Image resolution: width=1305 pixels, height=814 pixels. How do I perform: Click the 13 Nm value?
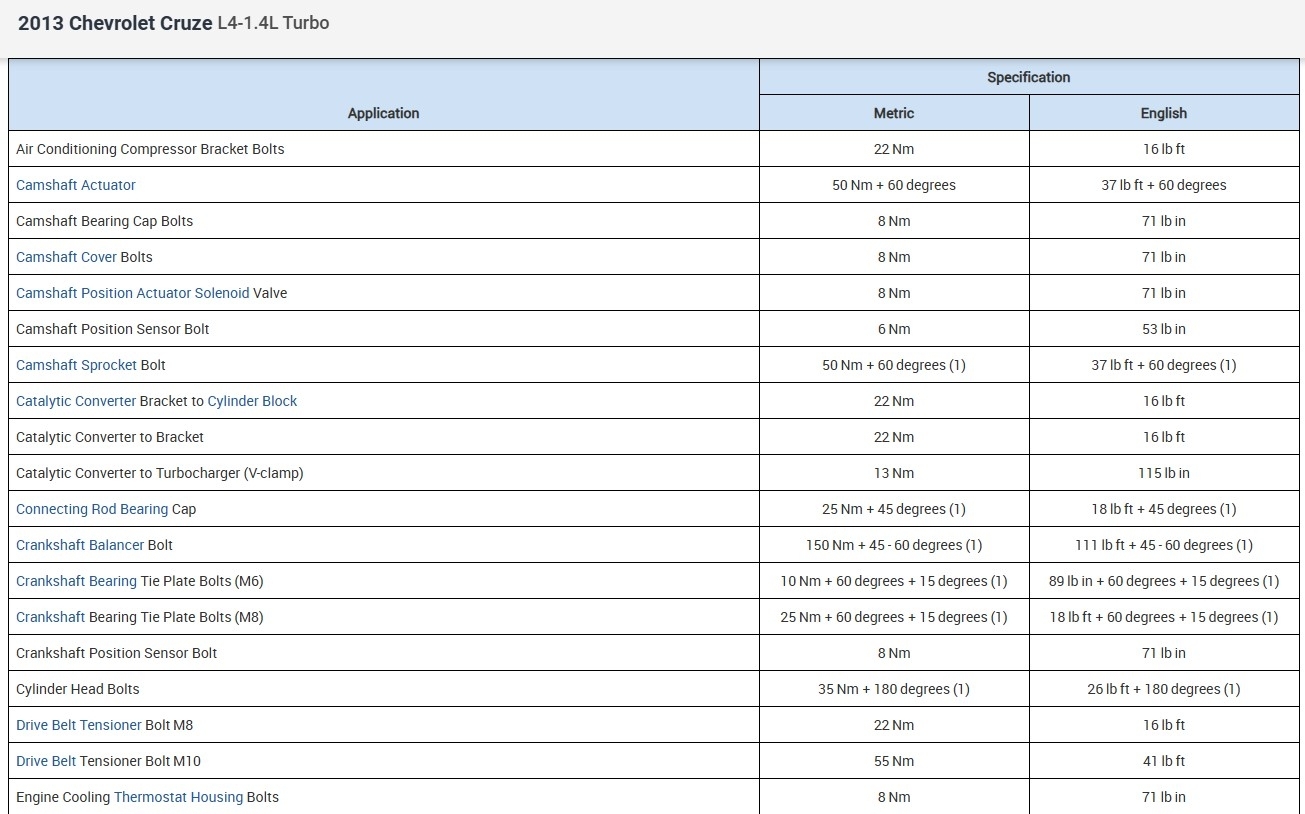click(894, 473)
